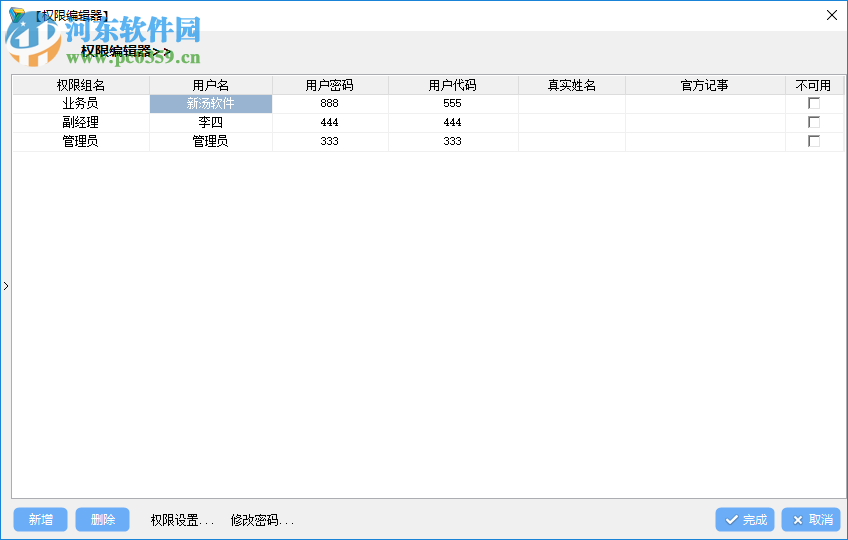This screenshot has height=540, width=848.
Task: Select the 新汤软件 username cell
Action: [x=211, y=103]
